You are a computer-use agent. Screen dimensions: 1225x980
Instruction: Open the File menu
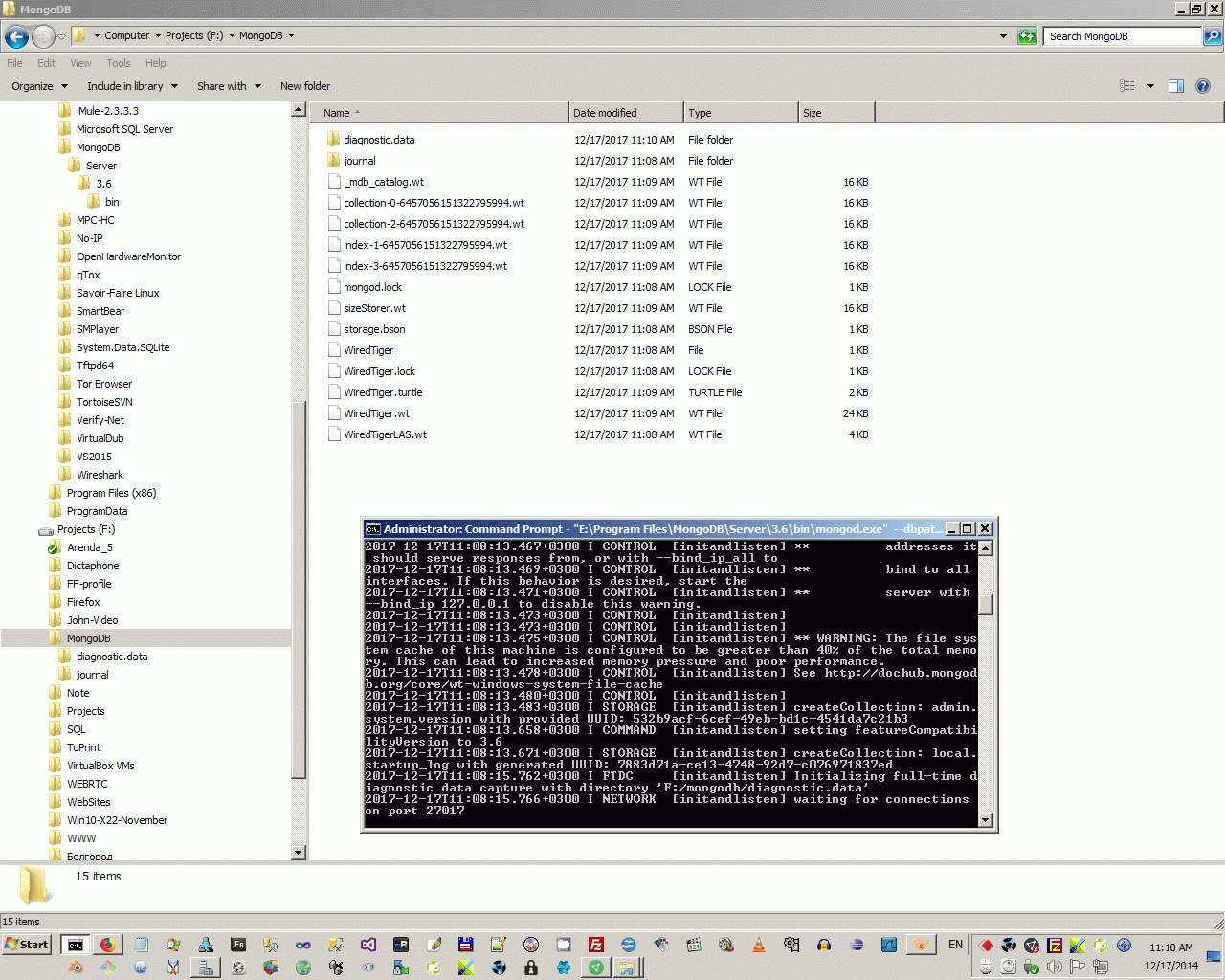[x=14, y=63]
